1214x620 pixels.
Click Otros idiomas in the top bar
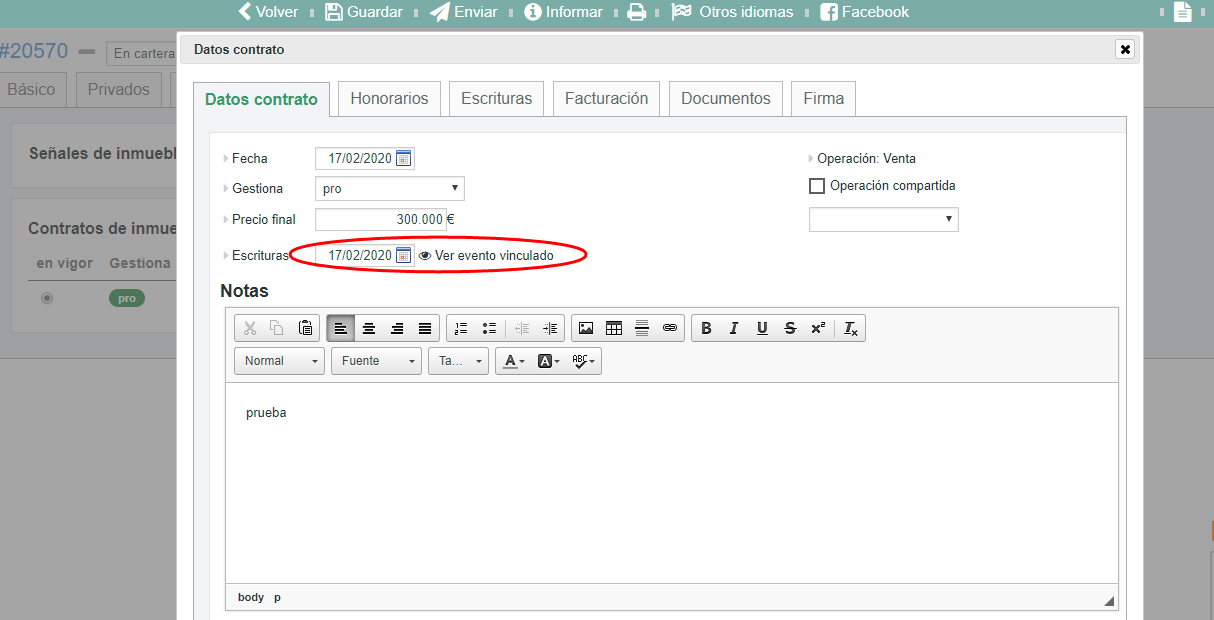coord(732,12)
